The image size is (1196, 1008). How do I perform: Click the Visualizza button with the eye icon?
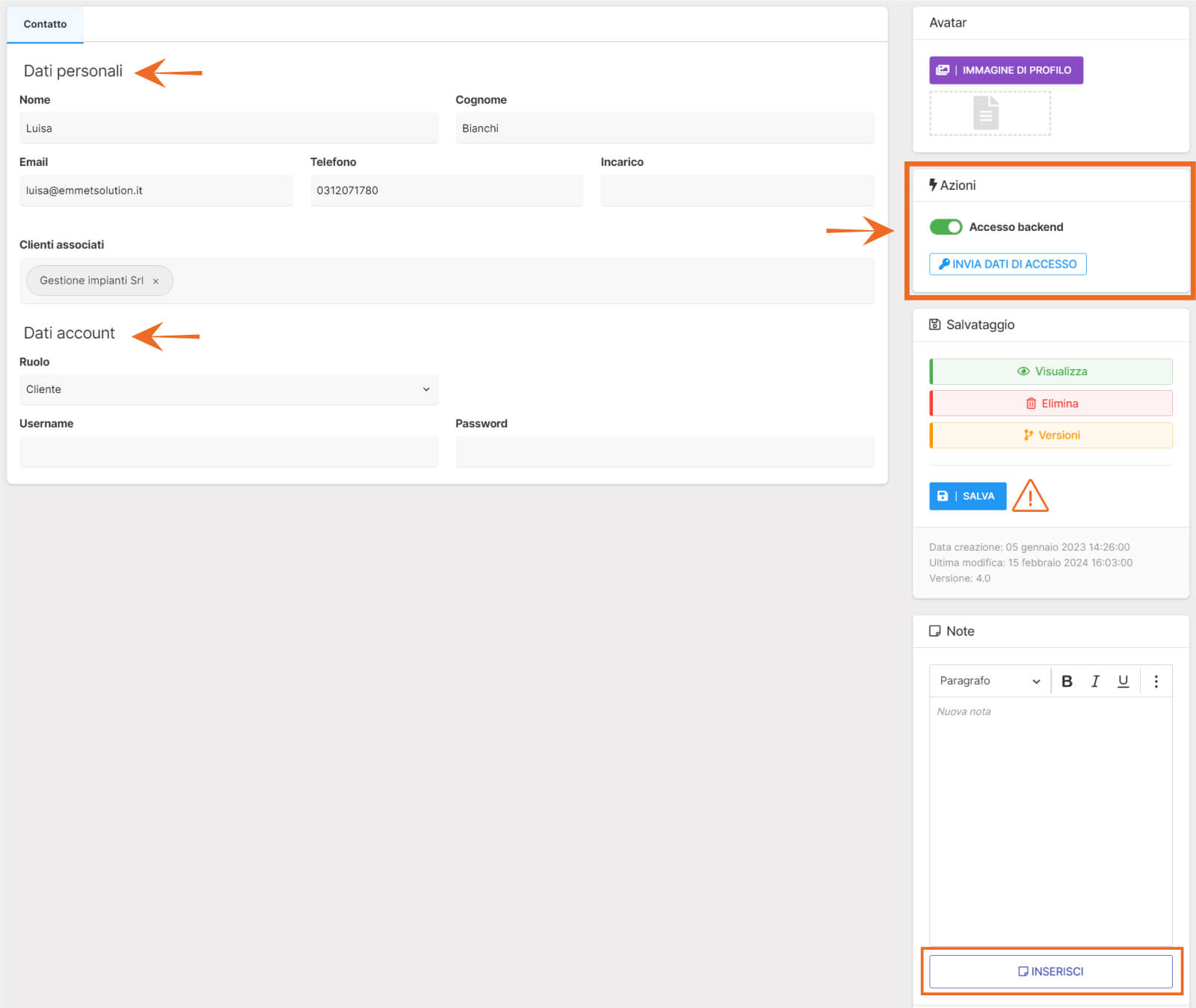pos(1051,371)
